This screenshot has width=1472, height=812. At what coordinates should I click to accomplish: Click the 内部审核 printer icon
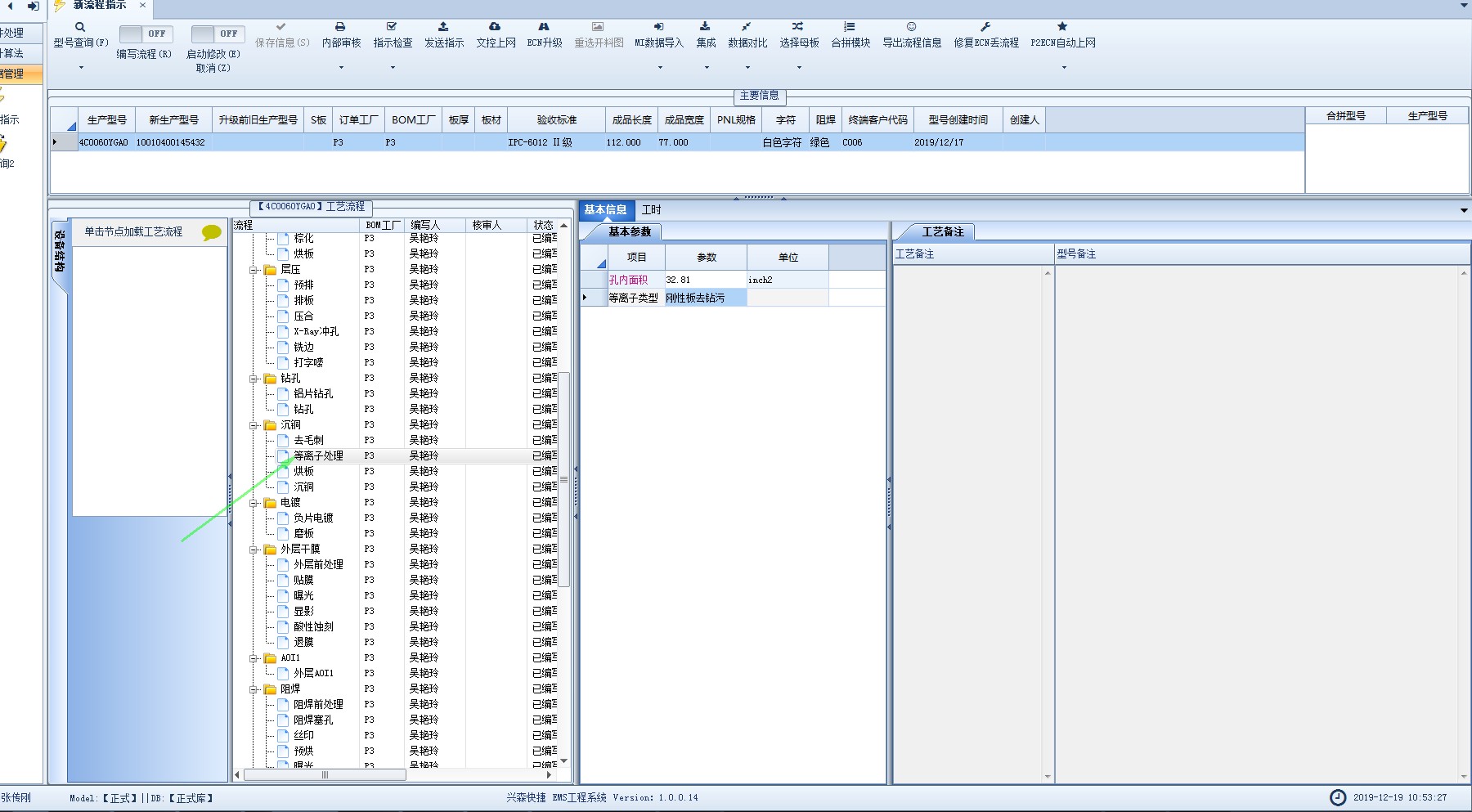[x=340, y=27]
